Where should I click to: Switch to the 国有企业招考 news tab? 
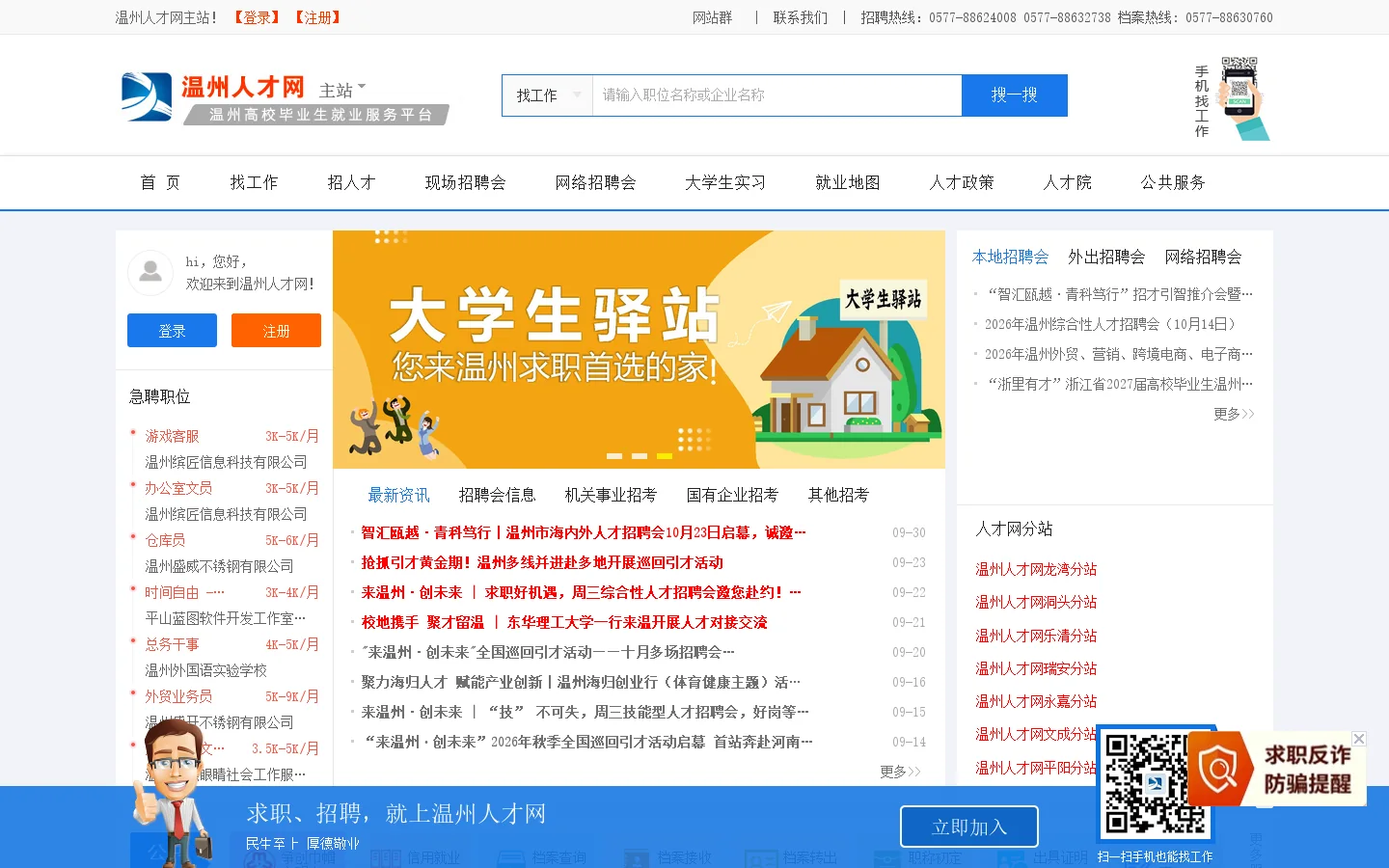[732, 495]
